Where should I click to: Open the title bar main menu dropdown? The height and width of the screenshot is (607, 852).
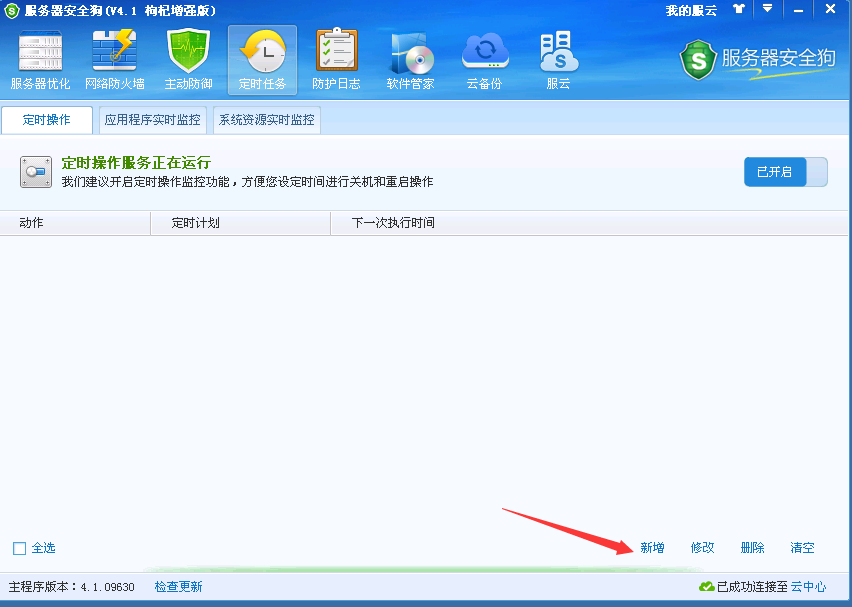click(x=768, y=9)
